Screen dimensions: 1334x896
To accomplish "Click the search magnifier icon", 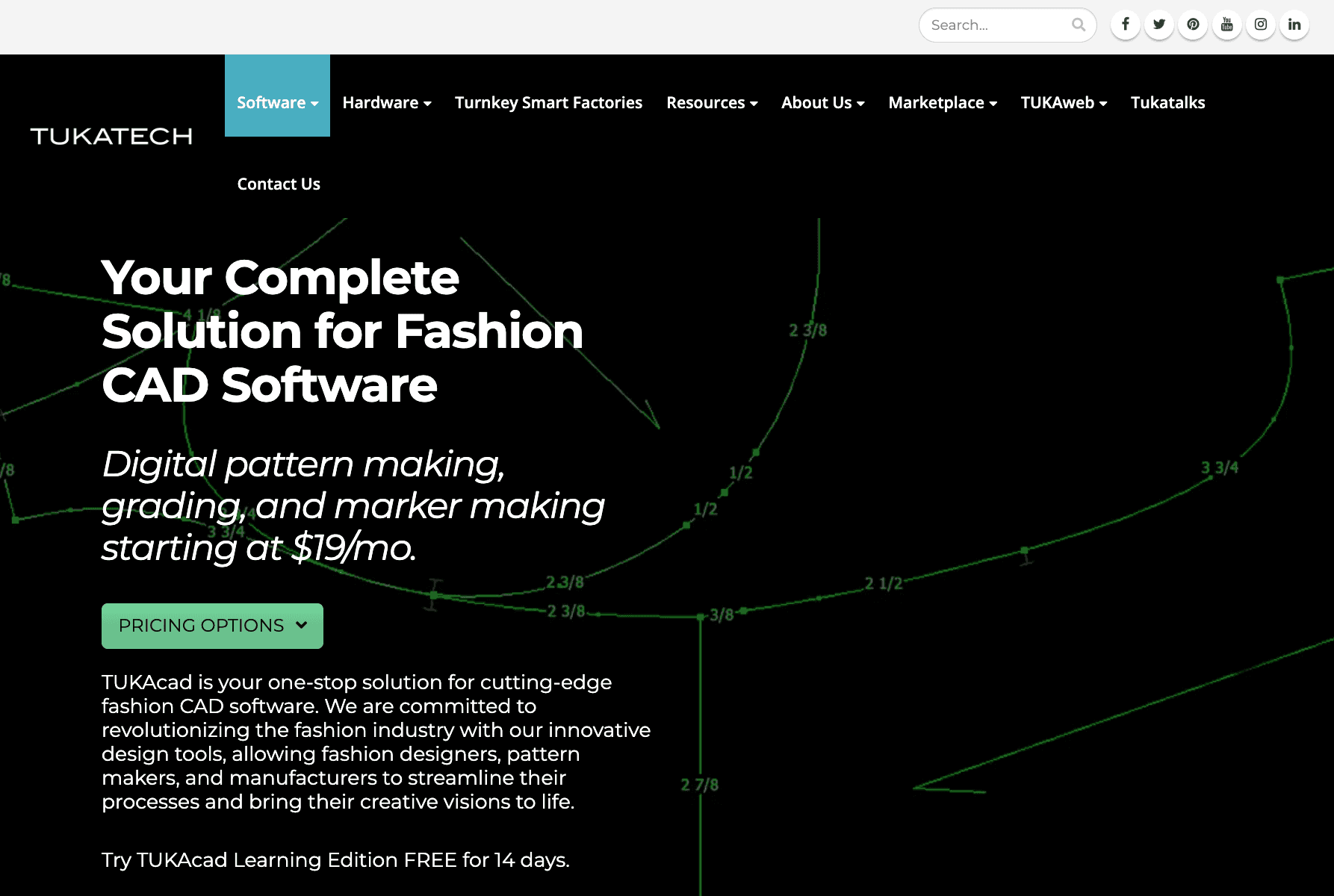I will [x=1078, y=25].
